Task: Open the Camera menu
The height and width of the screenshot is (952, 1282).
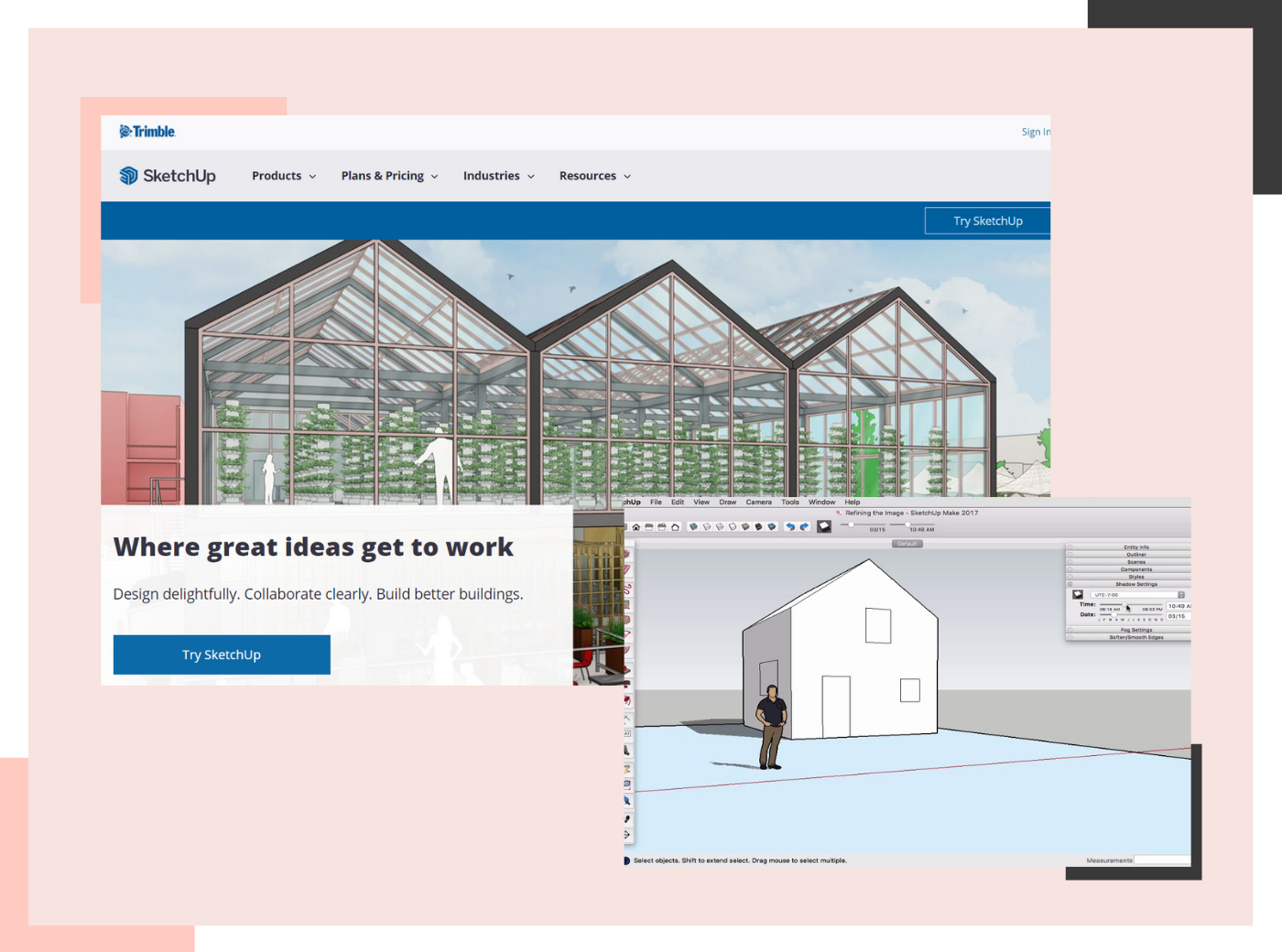Action: [758, 502]
